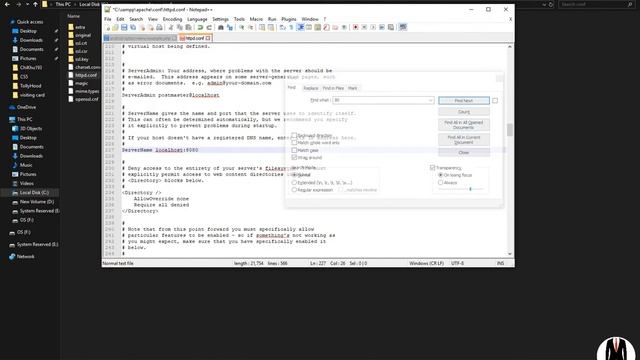
Task: Click the Cut toolbar icon
Action: [171, 27]
